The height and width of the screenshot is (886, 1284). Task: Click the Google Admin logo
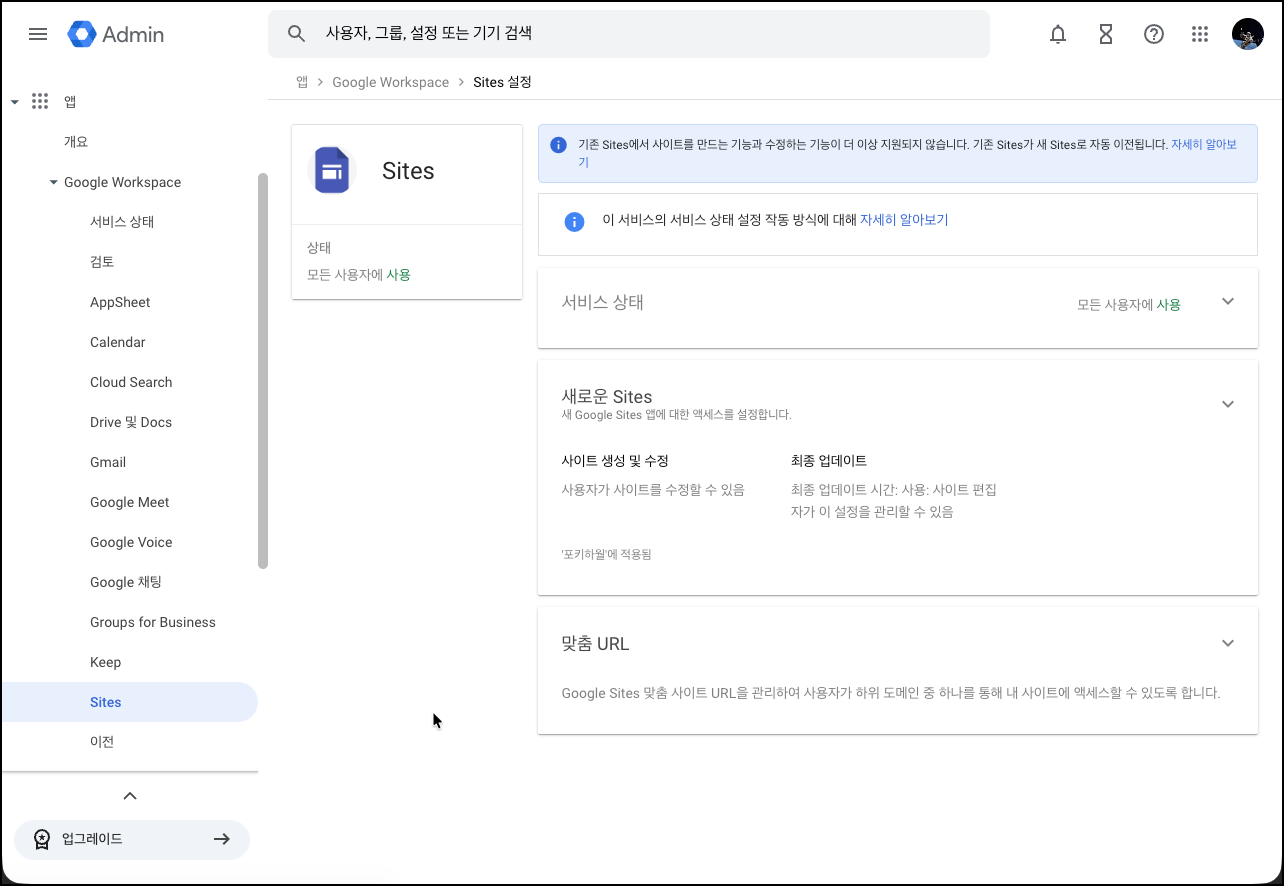click(116, 34)
